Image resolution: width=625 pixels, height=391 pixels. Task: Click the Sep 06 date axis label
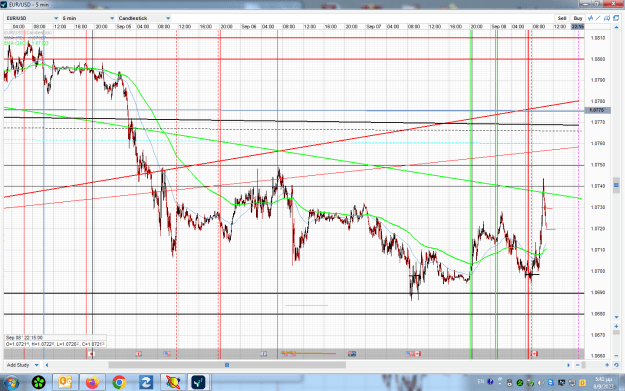click(249, 27)
